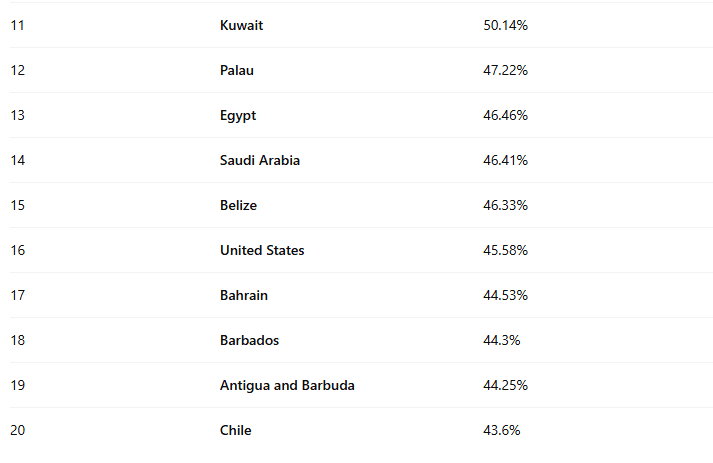The image size is (713, 463).
Task: Open Antigua and Barbuda entry
Action: point(287,385)
